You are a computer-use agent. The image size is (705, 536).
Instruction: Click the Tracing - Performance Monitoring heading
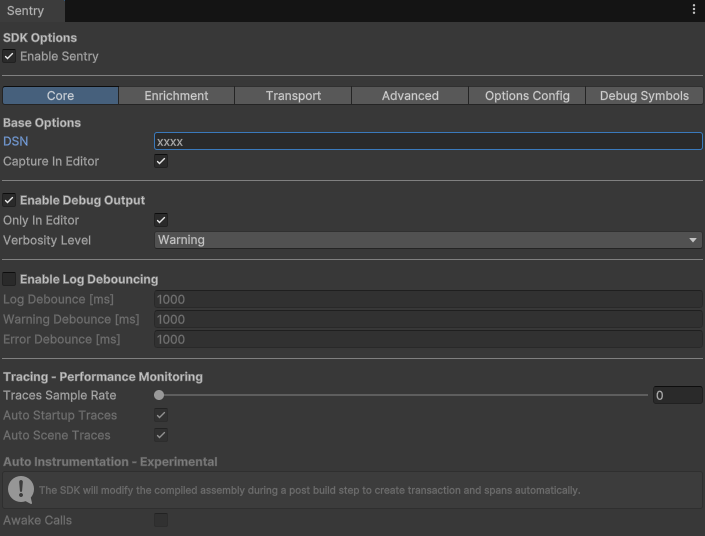[103, 376]
